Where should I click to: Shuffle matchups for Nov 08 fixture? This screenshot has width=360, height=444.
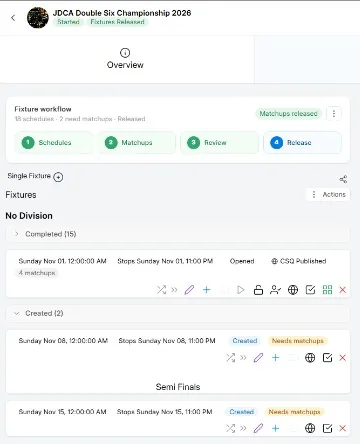[x=230, y=358]
